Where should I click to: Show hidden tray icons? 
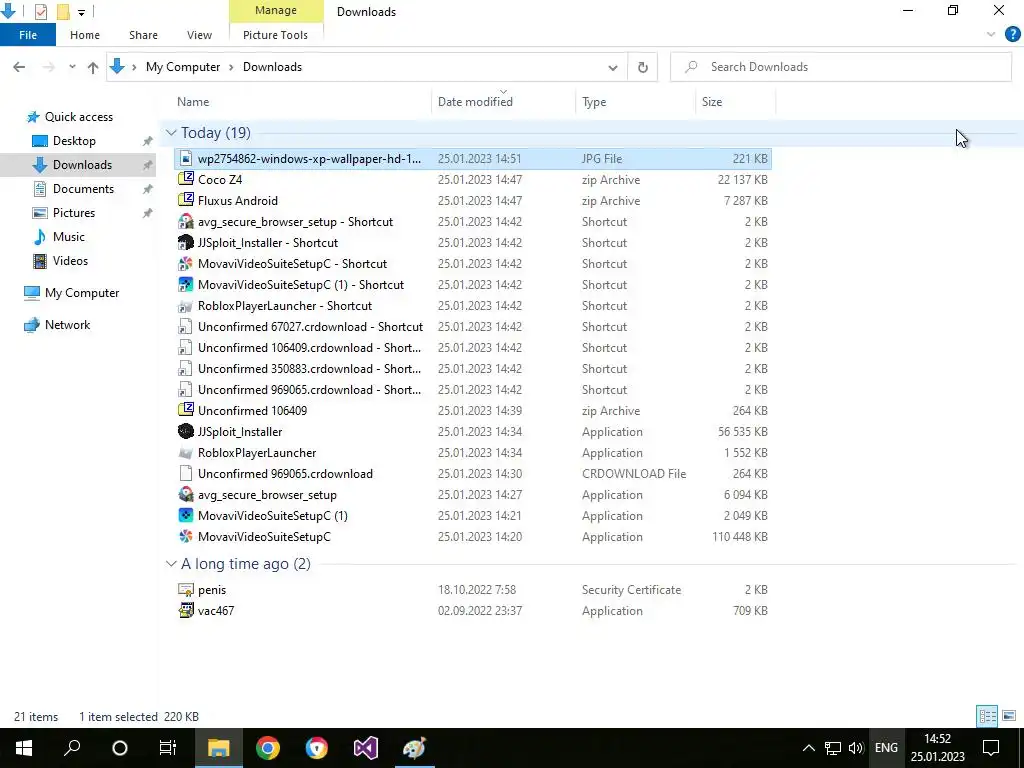808,748
